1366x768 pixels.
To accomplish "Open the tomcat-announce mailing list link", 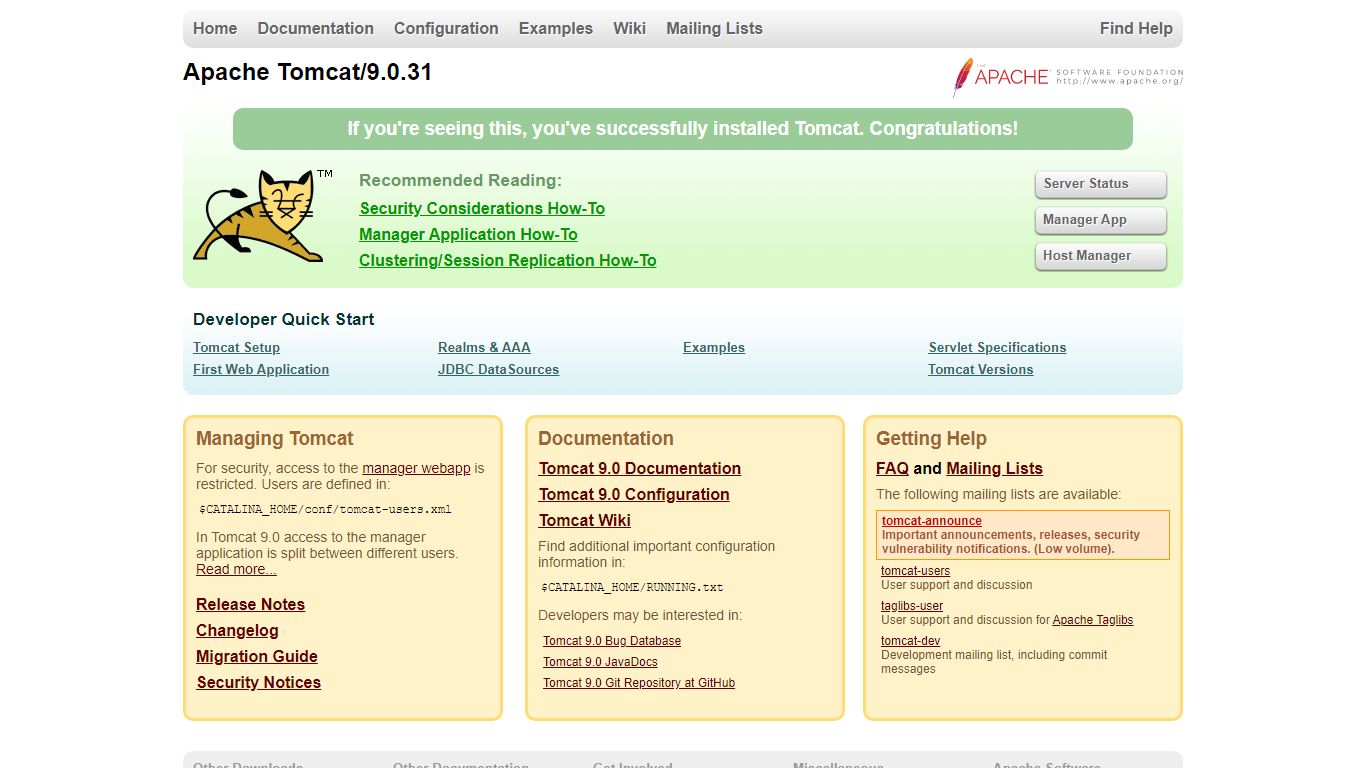I will click(932, 521).
